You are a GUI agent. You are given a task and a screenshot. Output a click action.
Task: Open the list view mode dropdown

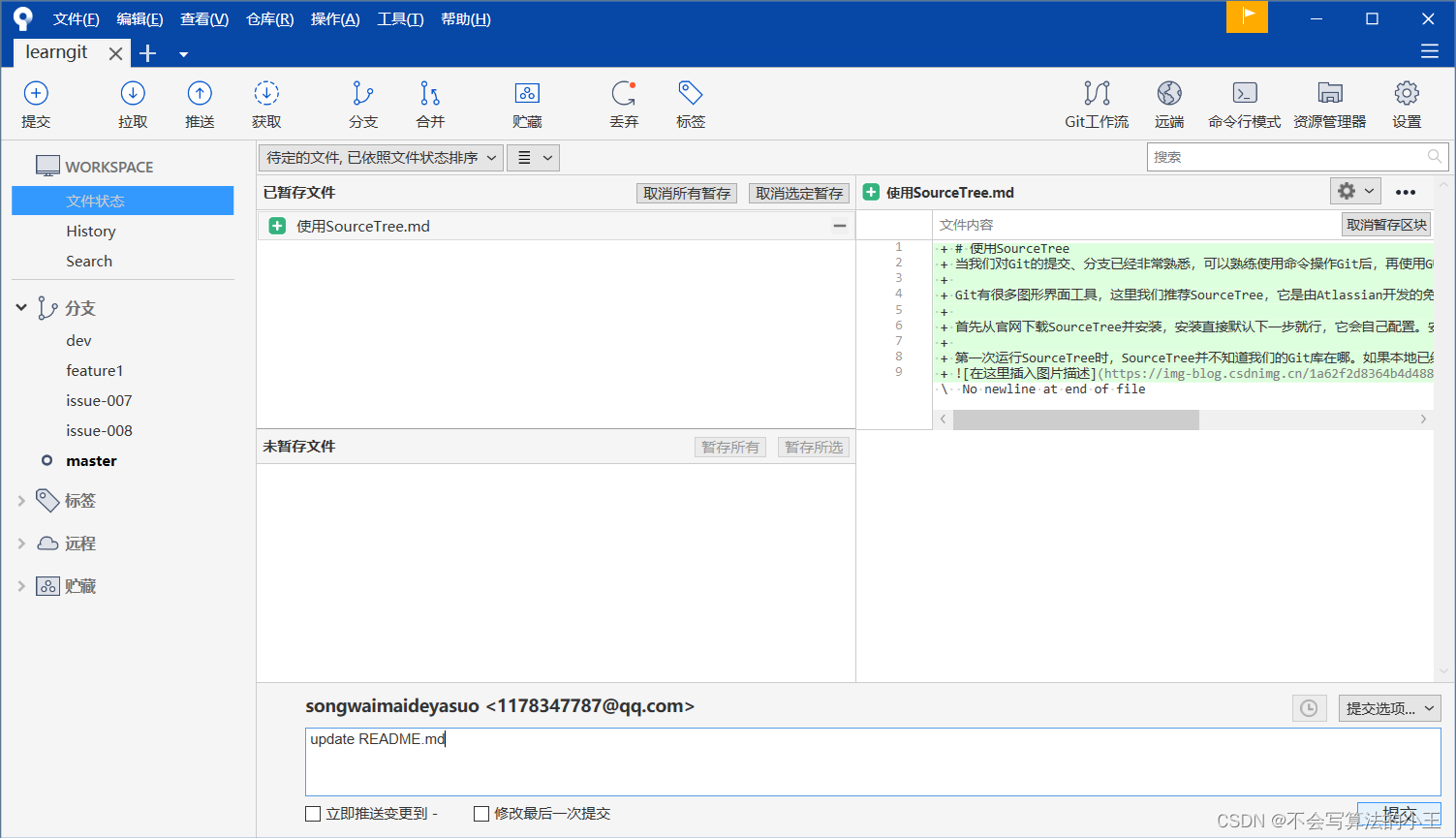[534, 158]
